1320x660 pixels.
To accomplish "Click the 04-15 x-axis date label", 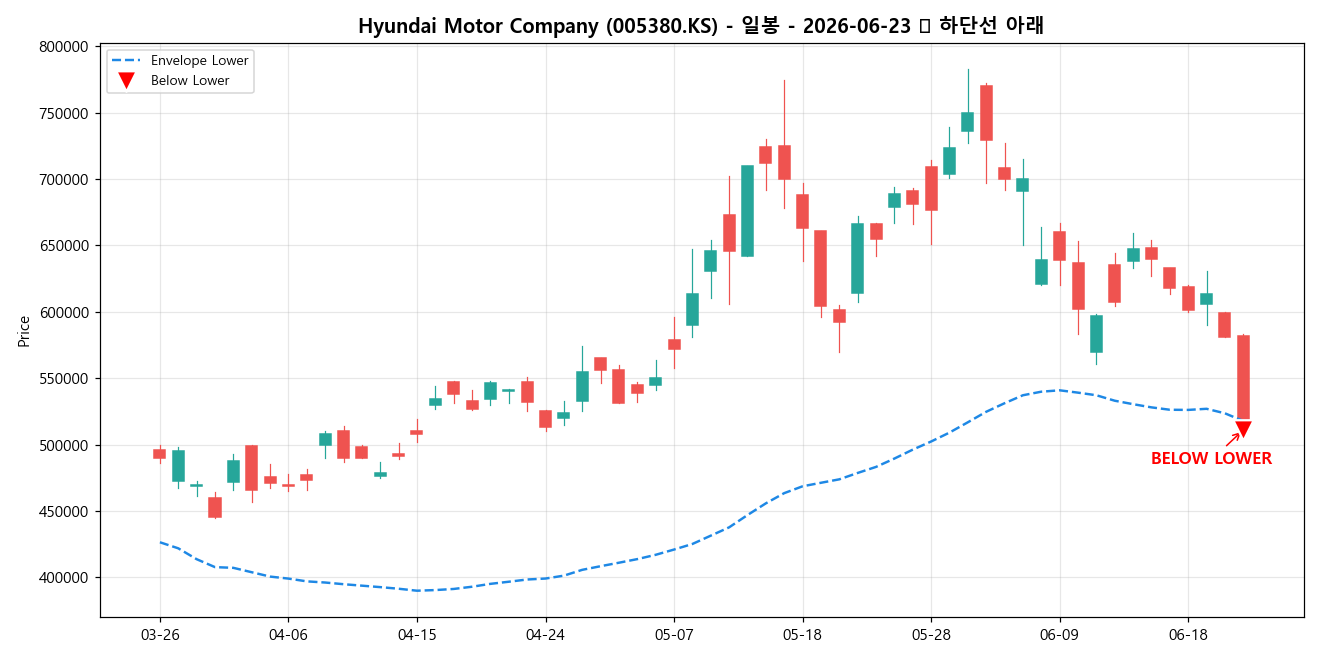I will pos(417,635).
